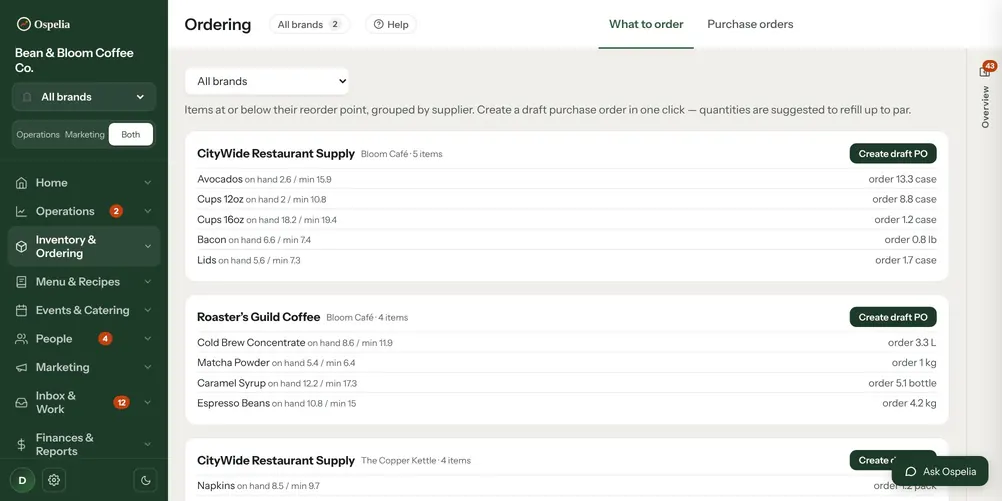The image size is (1002, 501).
Task: Open the sidebar All brands selector
Action: (84, 97)
